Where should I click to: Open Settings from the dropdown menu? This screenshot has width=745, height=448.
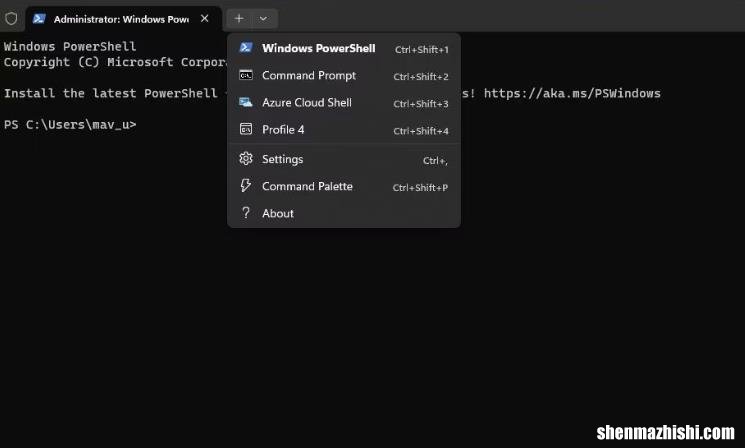coord(344,159)
